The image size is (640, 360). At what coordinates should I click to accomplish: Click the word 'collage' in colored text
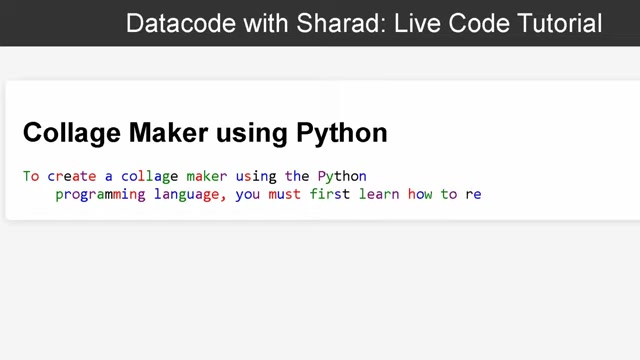coord(149,177)
